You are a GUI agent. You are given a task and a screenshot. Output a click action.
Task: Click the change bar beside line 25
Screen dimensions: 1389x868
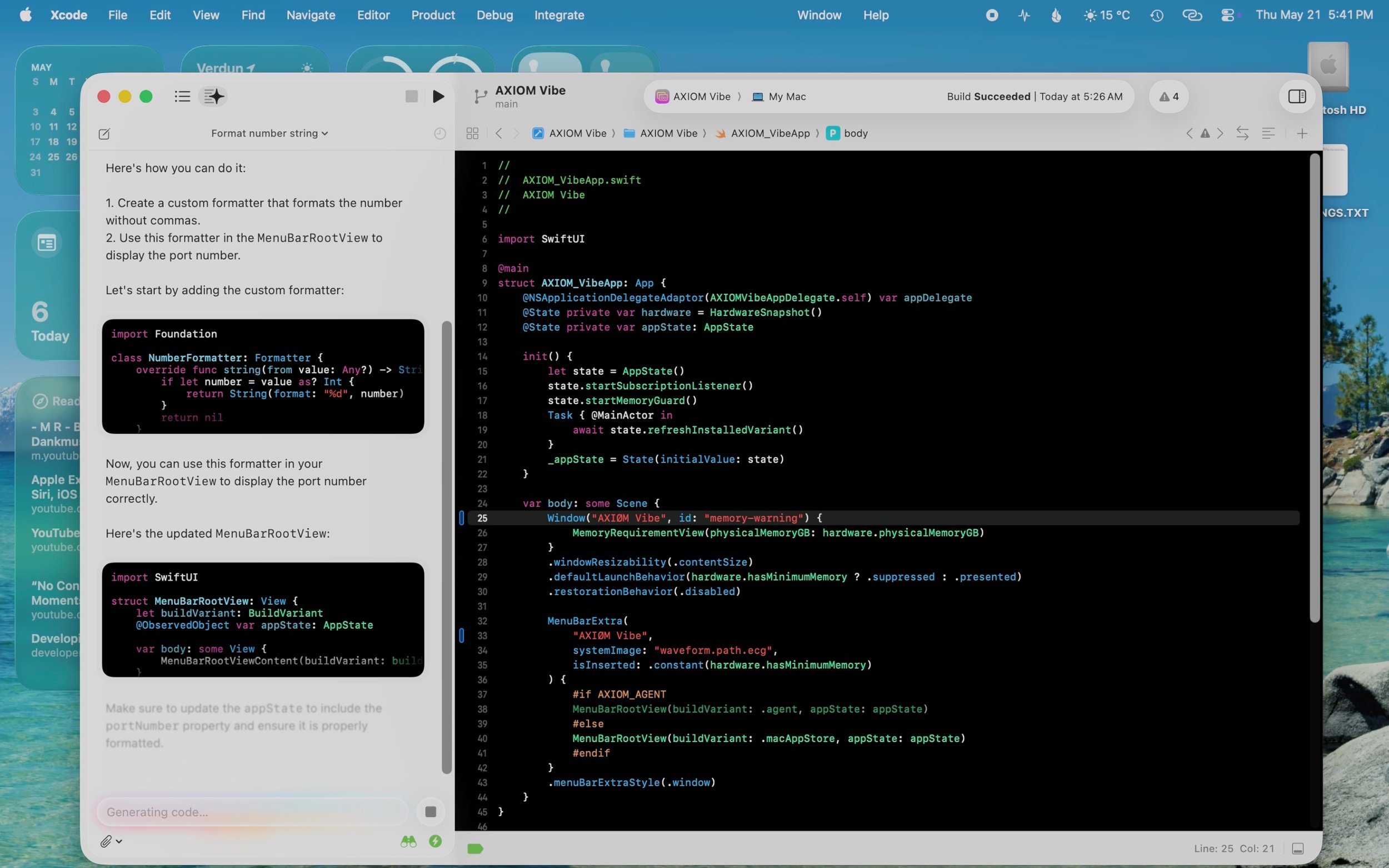point(461,518)
